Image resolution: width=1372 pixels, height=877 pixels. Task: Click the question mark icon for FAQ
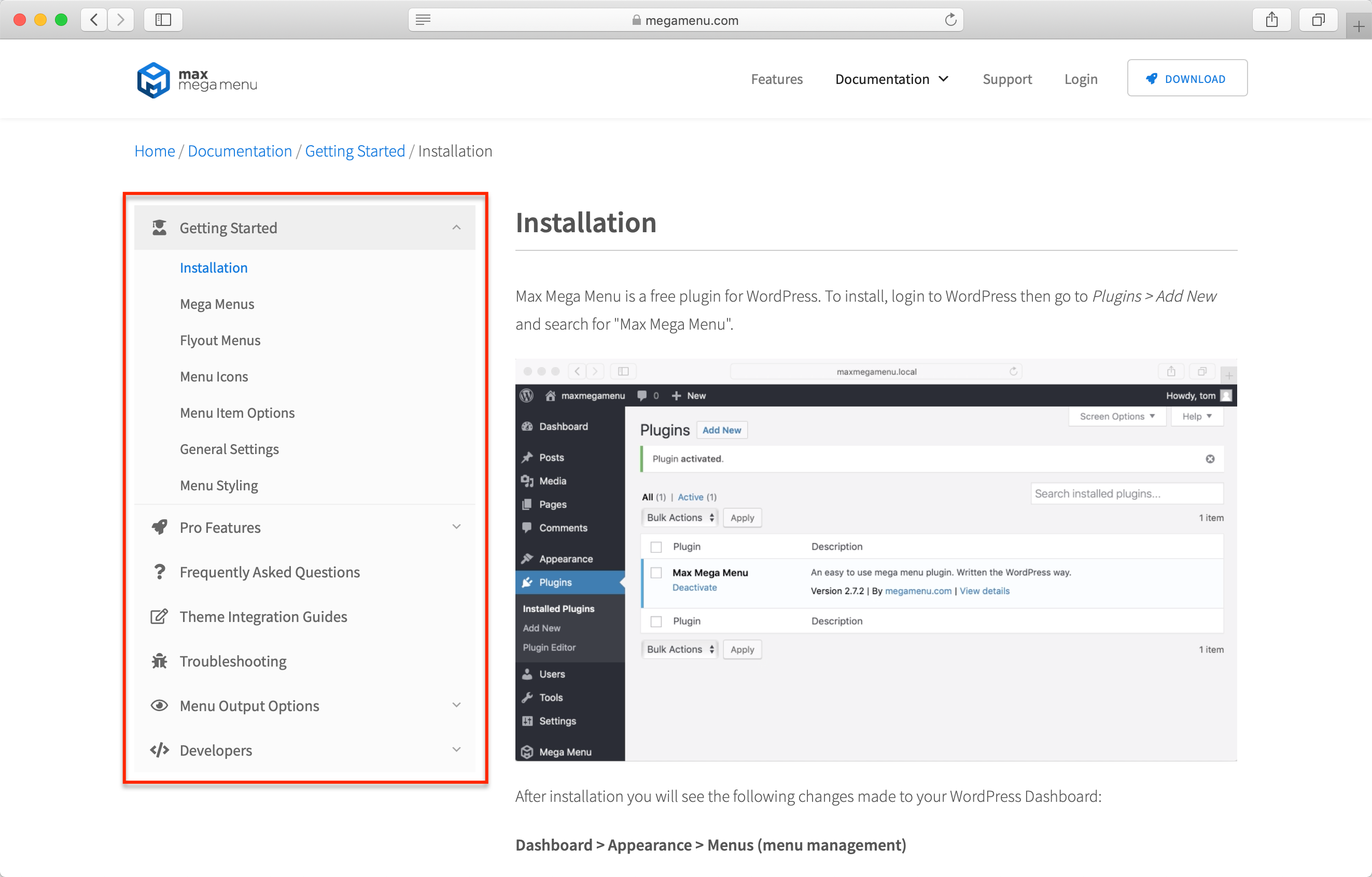(x=160, y=572)
